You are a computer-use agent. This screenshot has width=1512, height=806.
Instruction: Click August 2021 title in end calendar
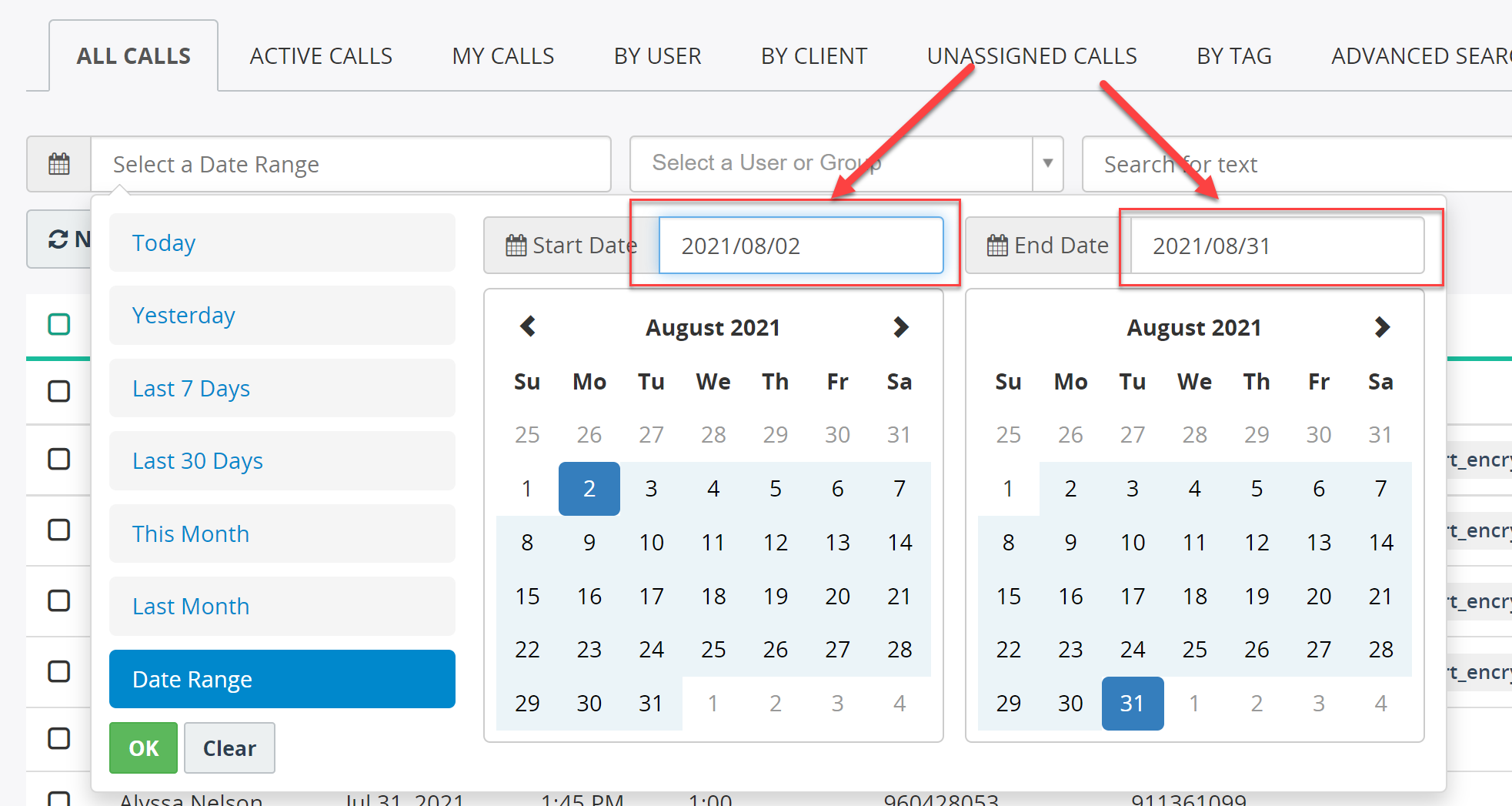tap(1194, 328)
